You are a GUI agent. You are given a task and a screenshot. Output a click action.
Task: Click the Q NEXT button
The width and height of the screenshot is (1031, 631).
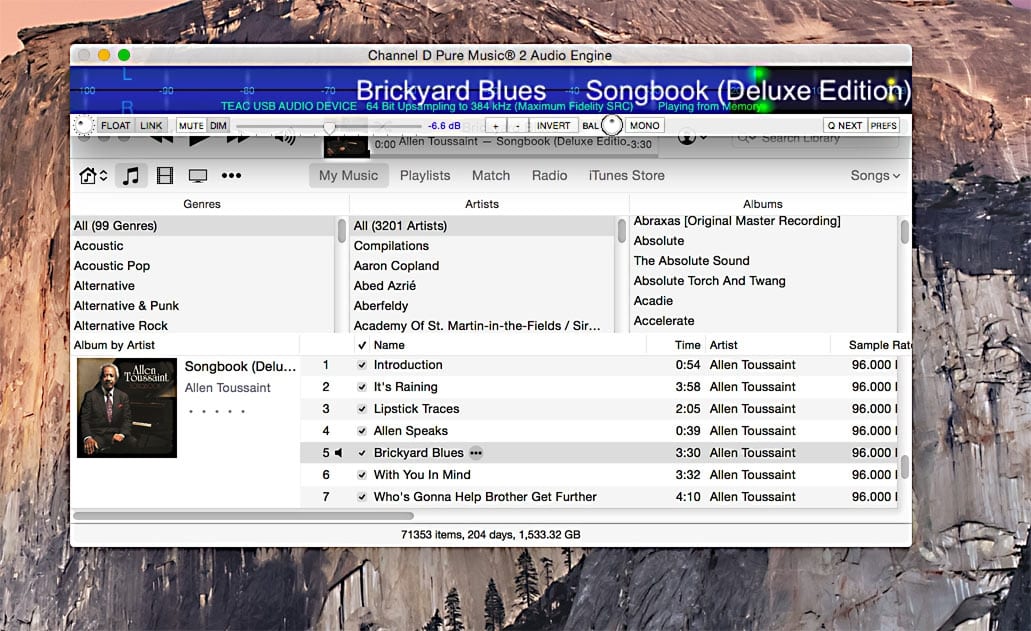tap(845, 126)
